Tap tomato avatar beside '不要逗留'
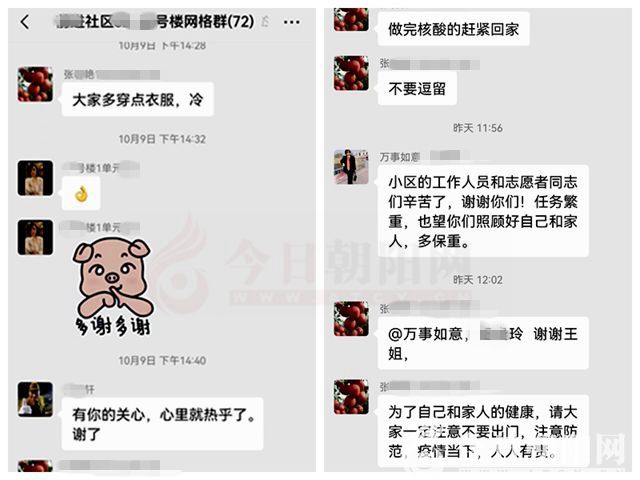The image size is (640, 480). tap(351, 73)
